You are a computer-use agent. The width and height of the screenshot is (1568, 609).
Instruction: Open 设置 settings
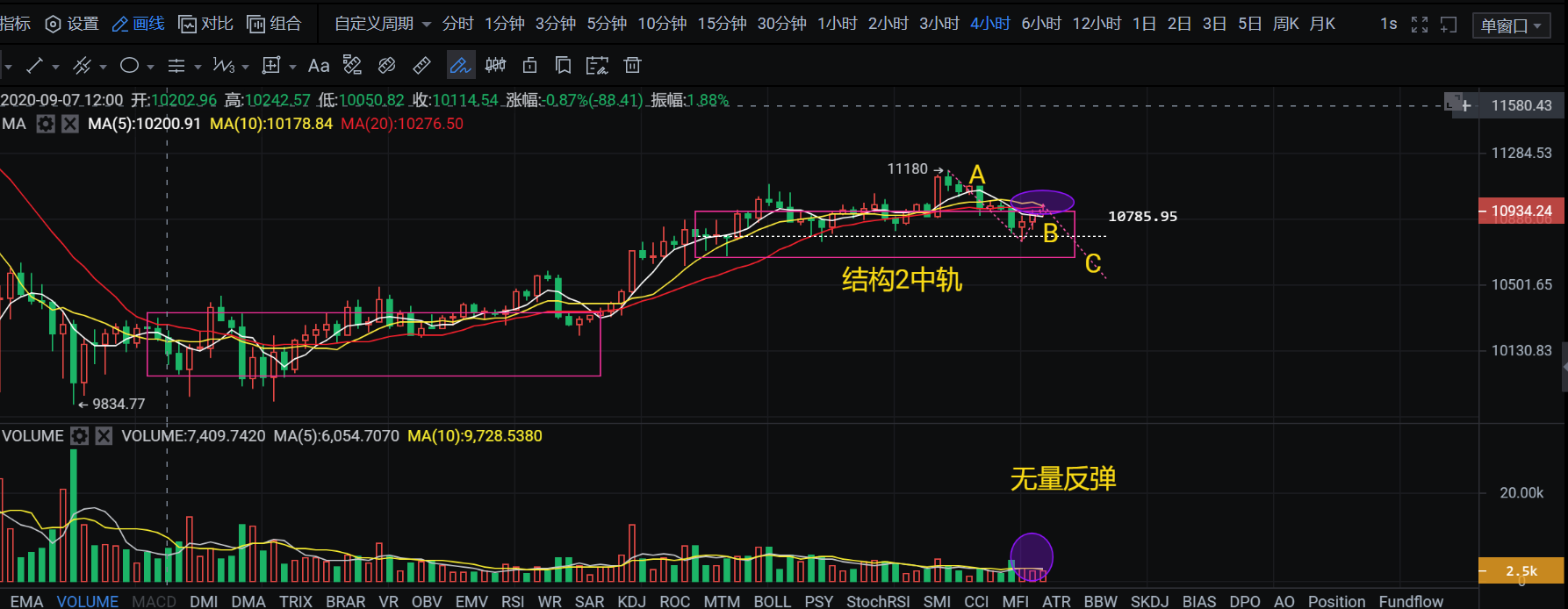pos(72,24)
